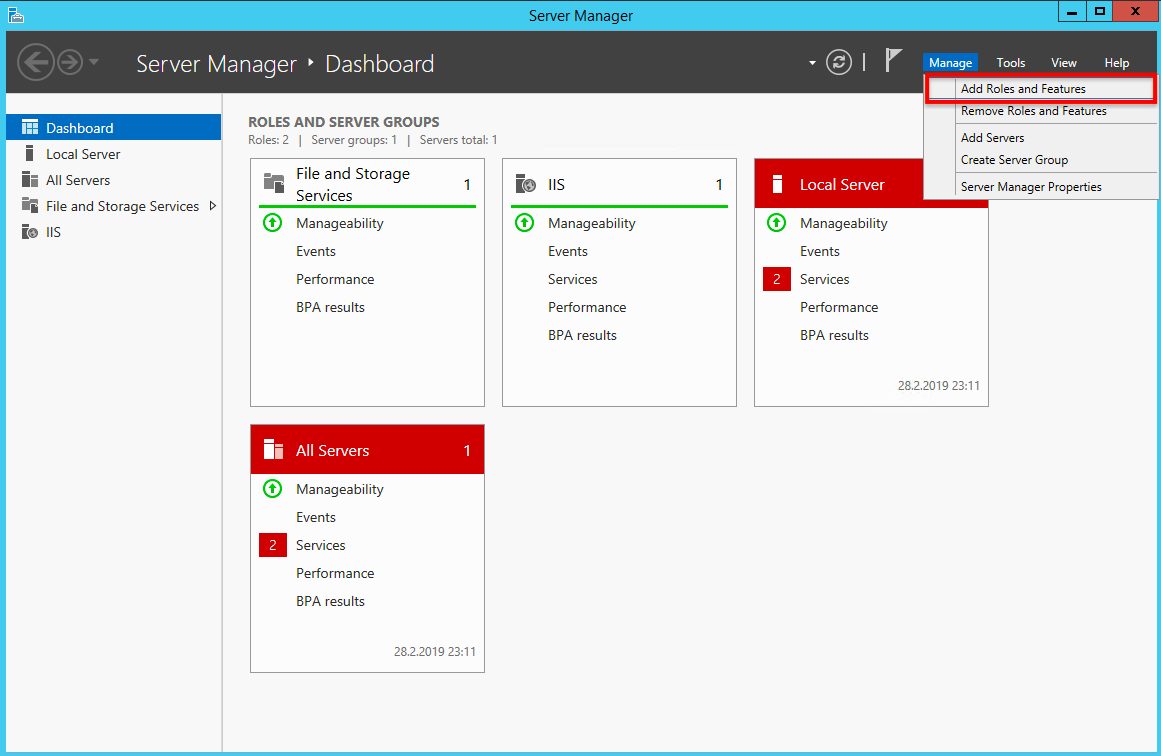1161x756 pixels.
Task: Click the All Servers tile header icon
Action: (x=273, y=449)
